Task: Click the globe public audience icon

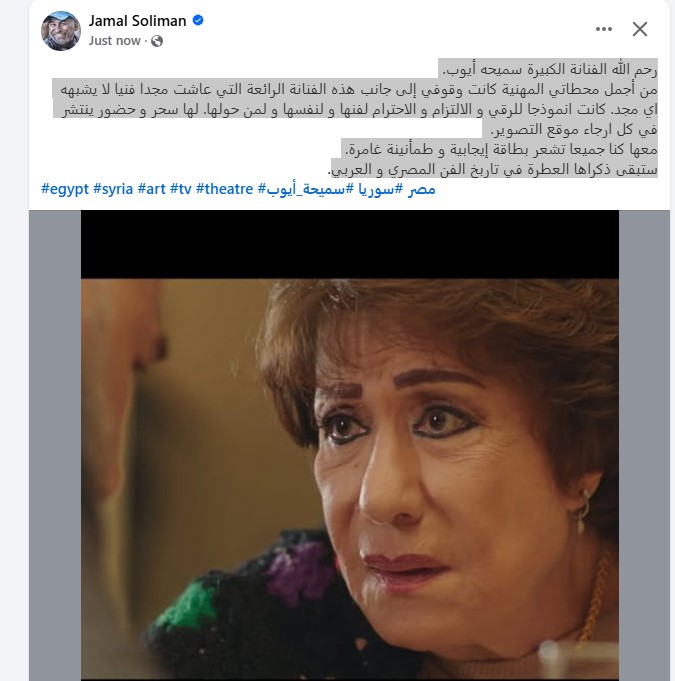Action: pos(157,41)
